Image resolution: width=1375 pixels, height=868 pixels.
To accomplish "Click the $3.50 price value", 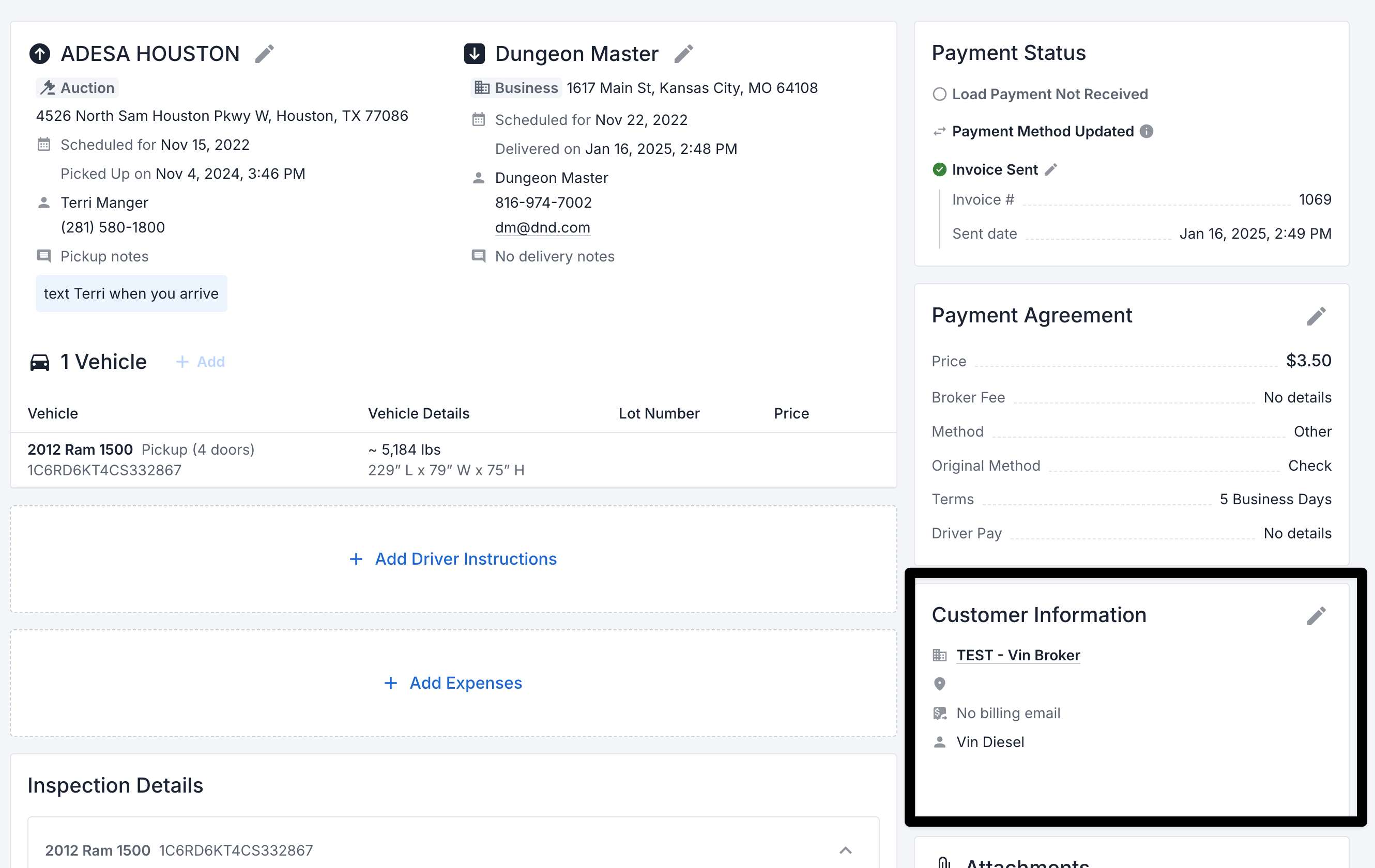I will [1309, 361].
